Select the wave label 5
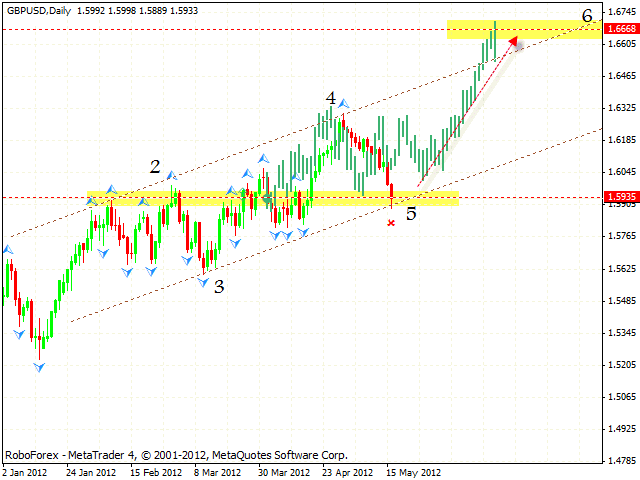The height and width of the screenshot is (480, 640). (411, 213)
